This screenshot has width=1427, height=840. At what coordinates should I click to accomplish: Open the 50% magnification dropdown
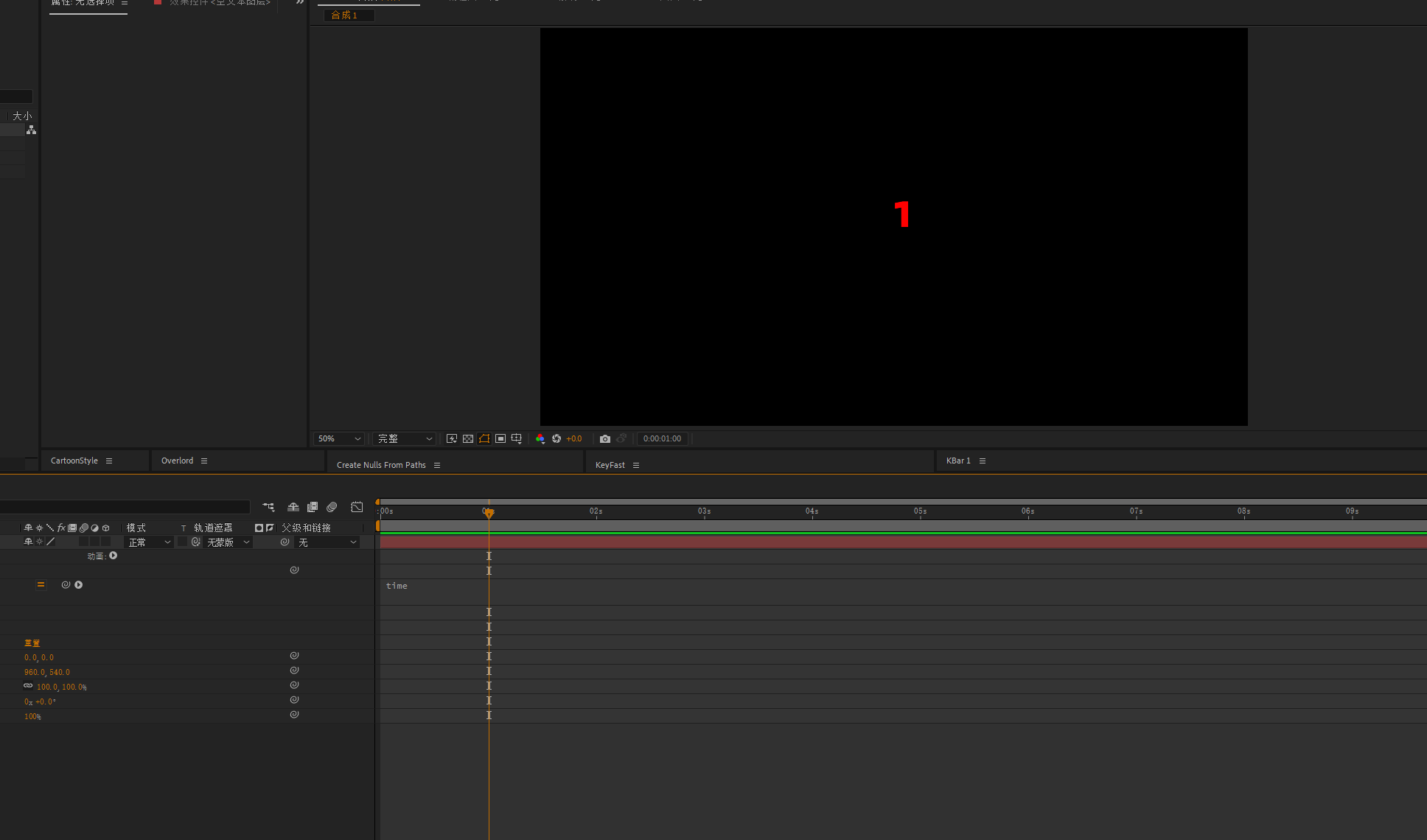[x=339, y=438]
